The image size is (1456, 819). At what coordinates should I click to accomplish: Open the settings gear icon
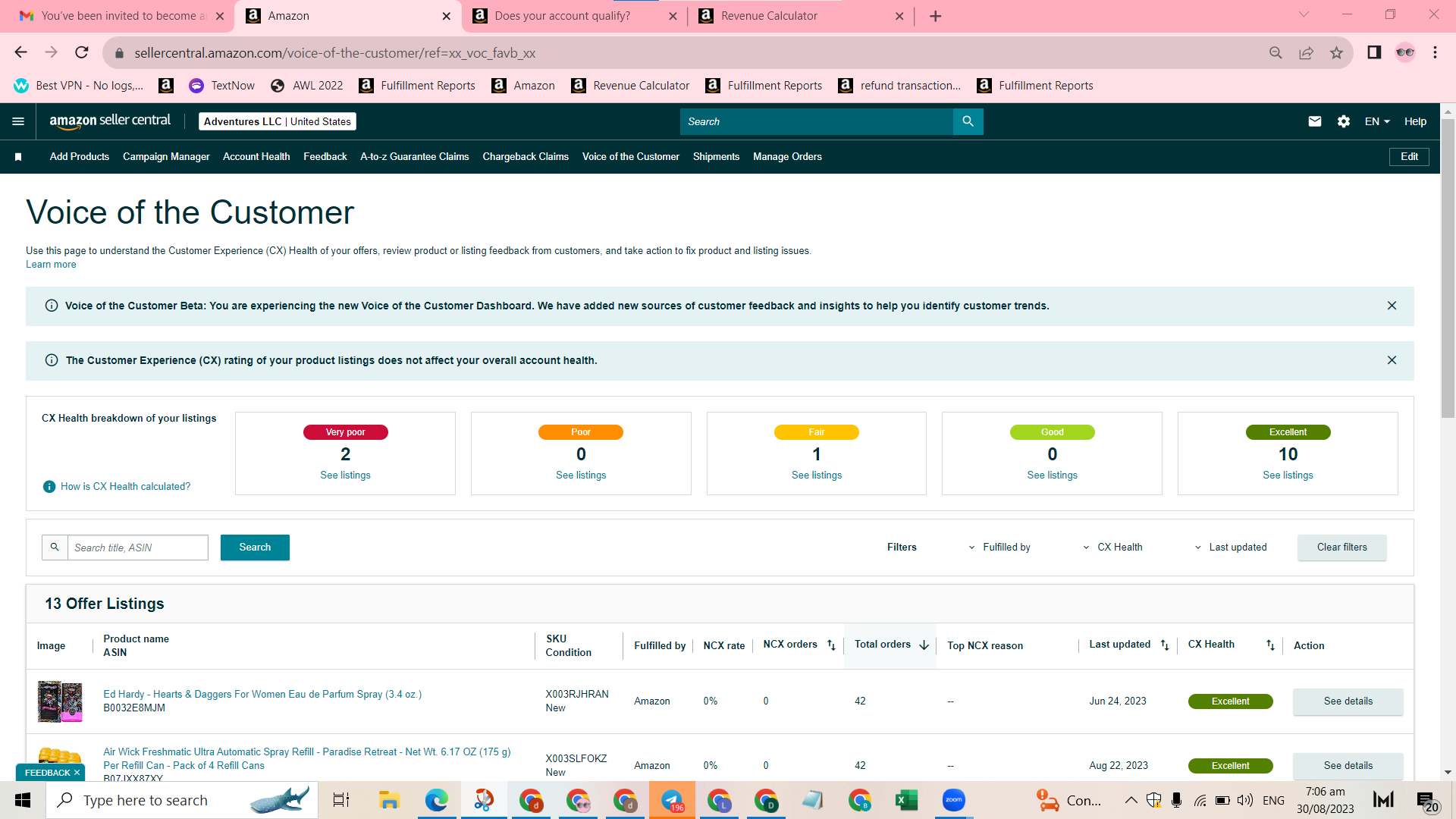point(1344,121)
